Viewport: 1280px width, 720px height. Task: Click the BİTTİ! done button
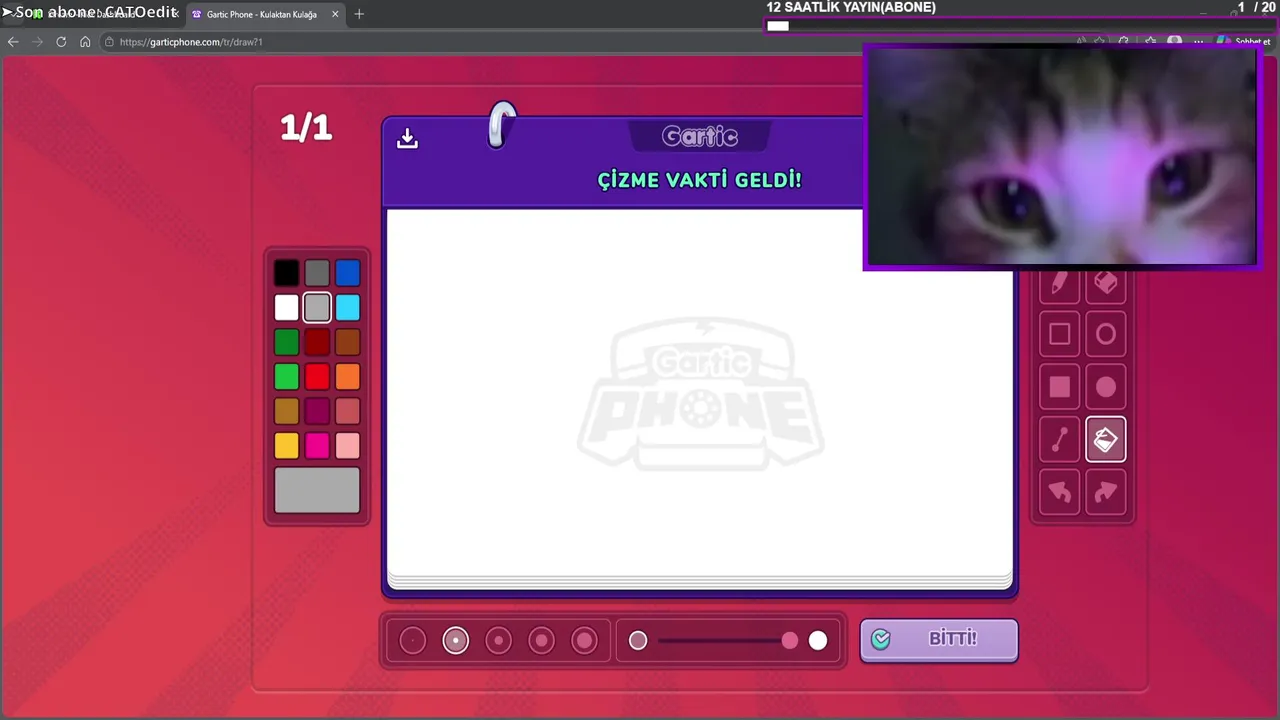coord(939,640)
